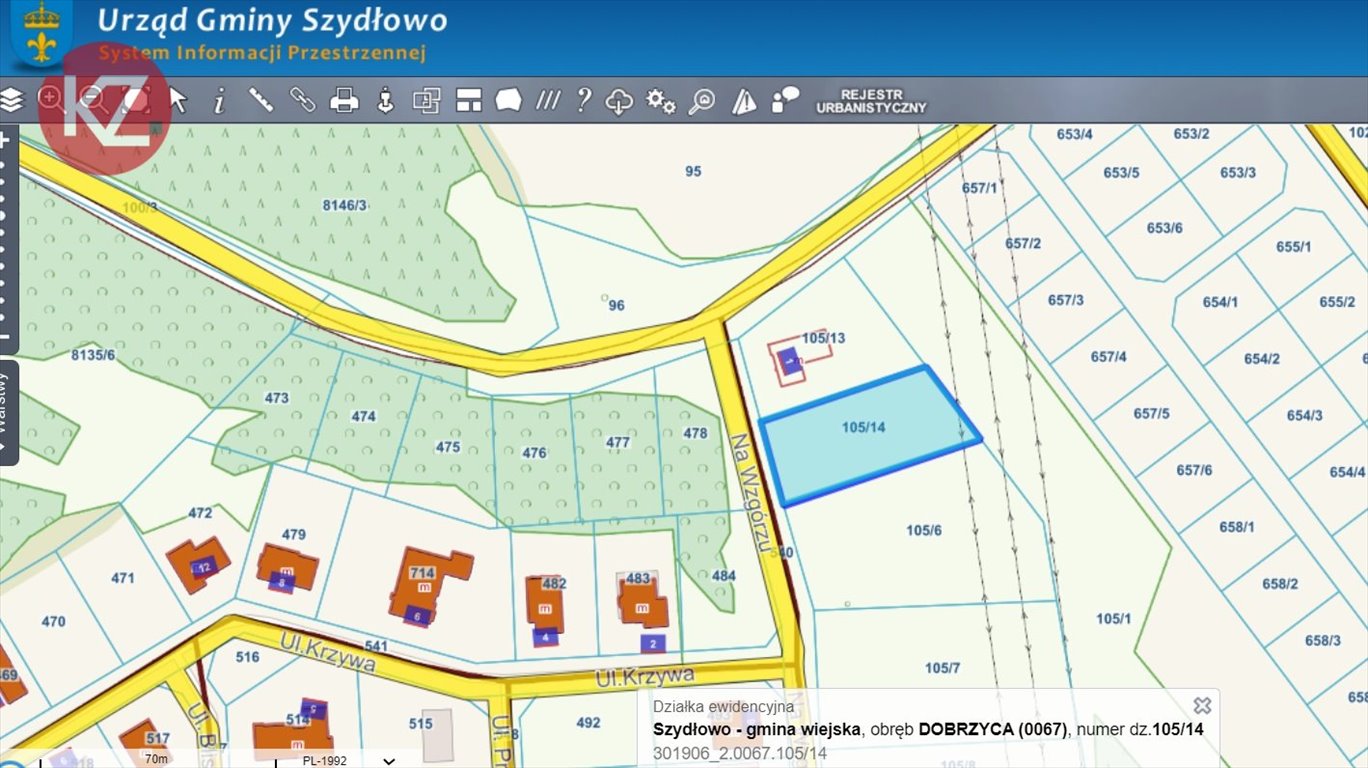
Task: Click parcel label 654/2
Action: [1262, 358]
